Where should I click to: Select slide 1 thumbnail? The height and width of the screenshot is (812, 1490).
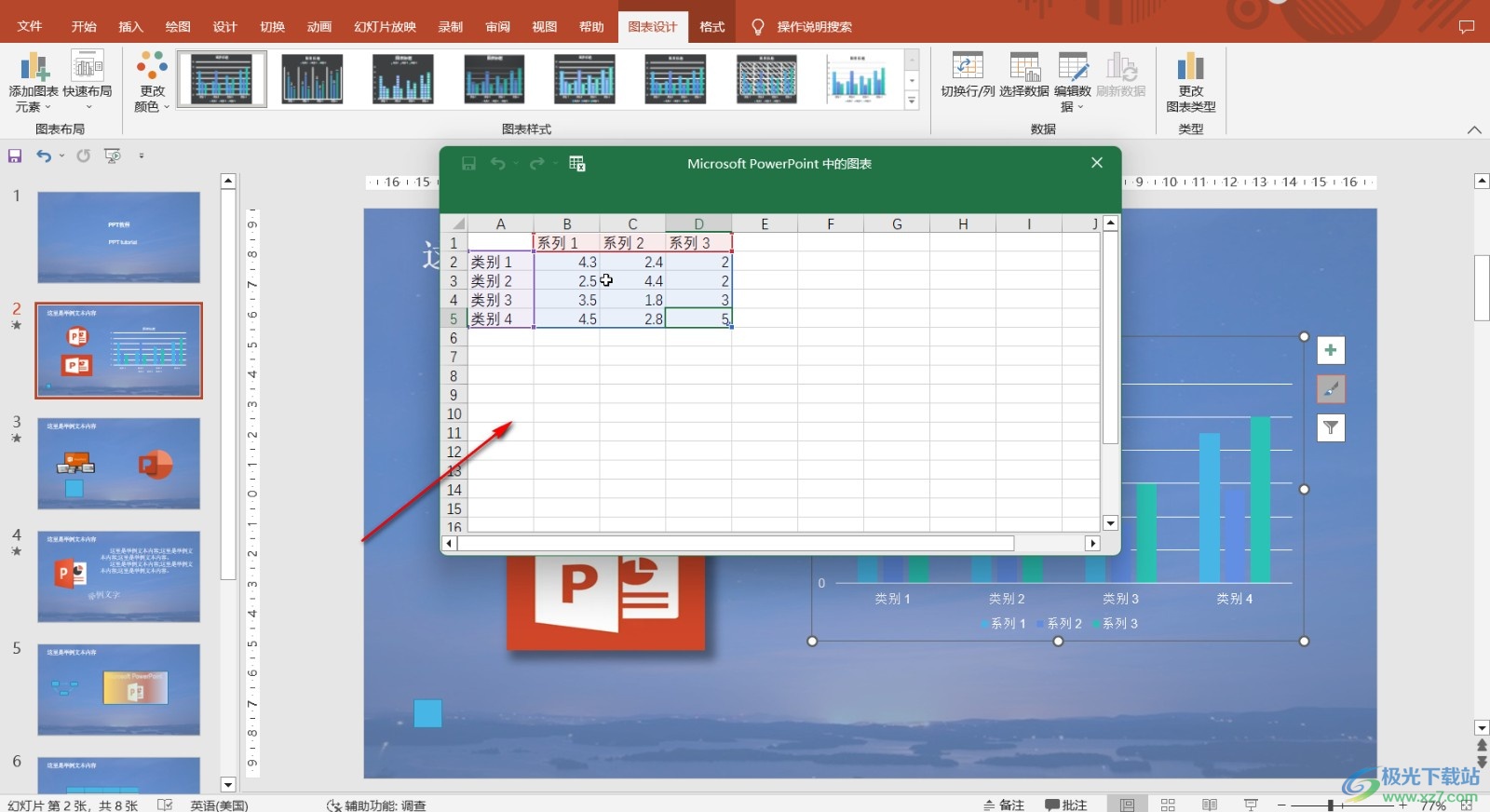(x=118, y=237)
